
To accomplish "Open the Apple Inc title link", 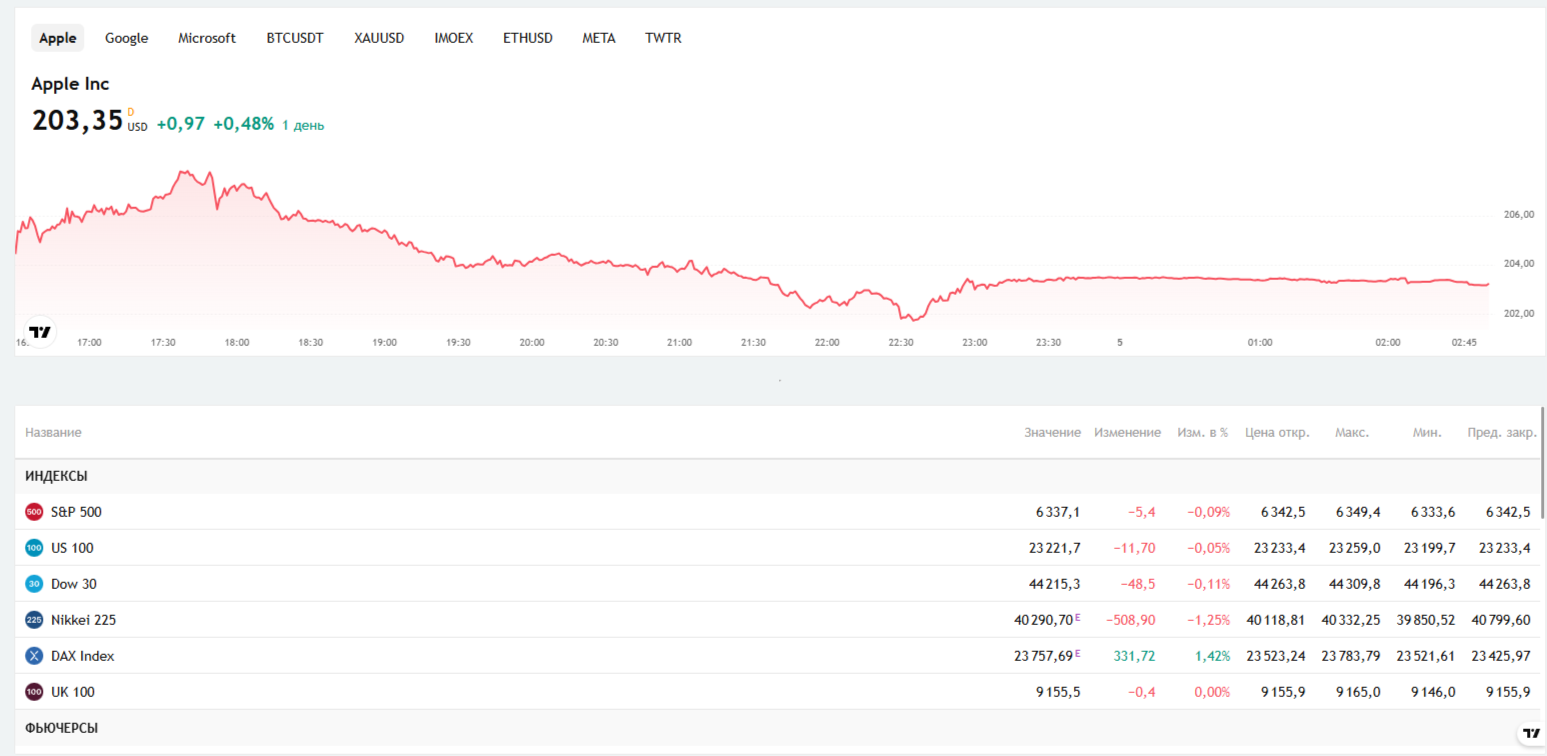I will point(70,84).
